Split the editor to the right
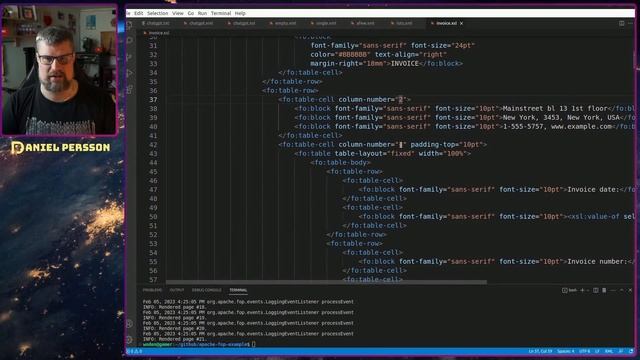The height and width of the screenshot is (360, 640). pos(622,23)
